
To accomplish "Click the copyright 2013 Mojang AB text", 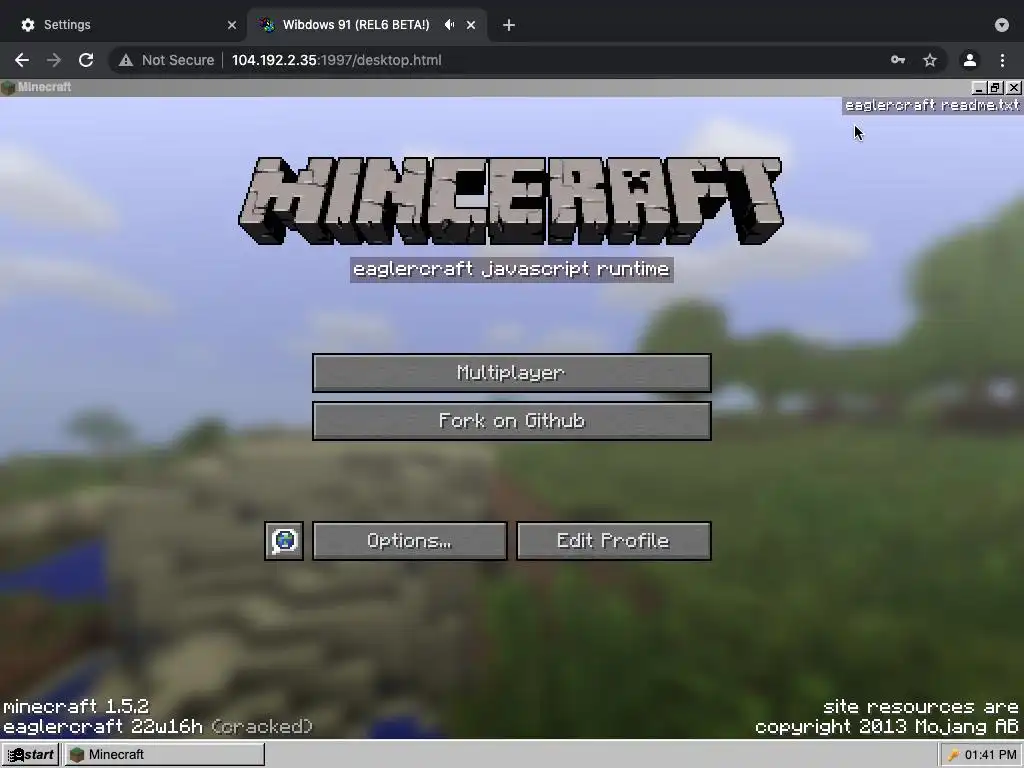I will click(x=887, y=726).
